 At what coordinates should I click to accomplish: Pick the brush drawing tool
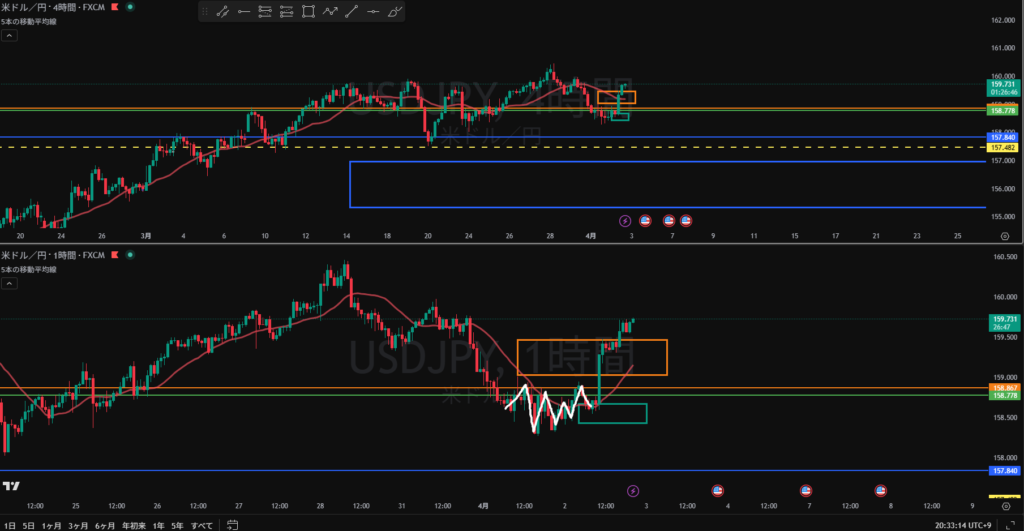coord(395,13)
